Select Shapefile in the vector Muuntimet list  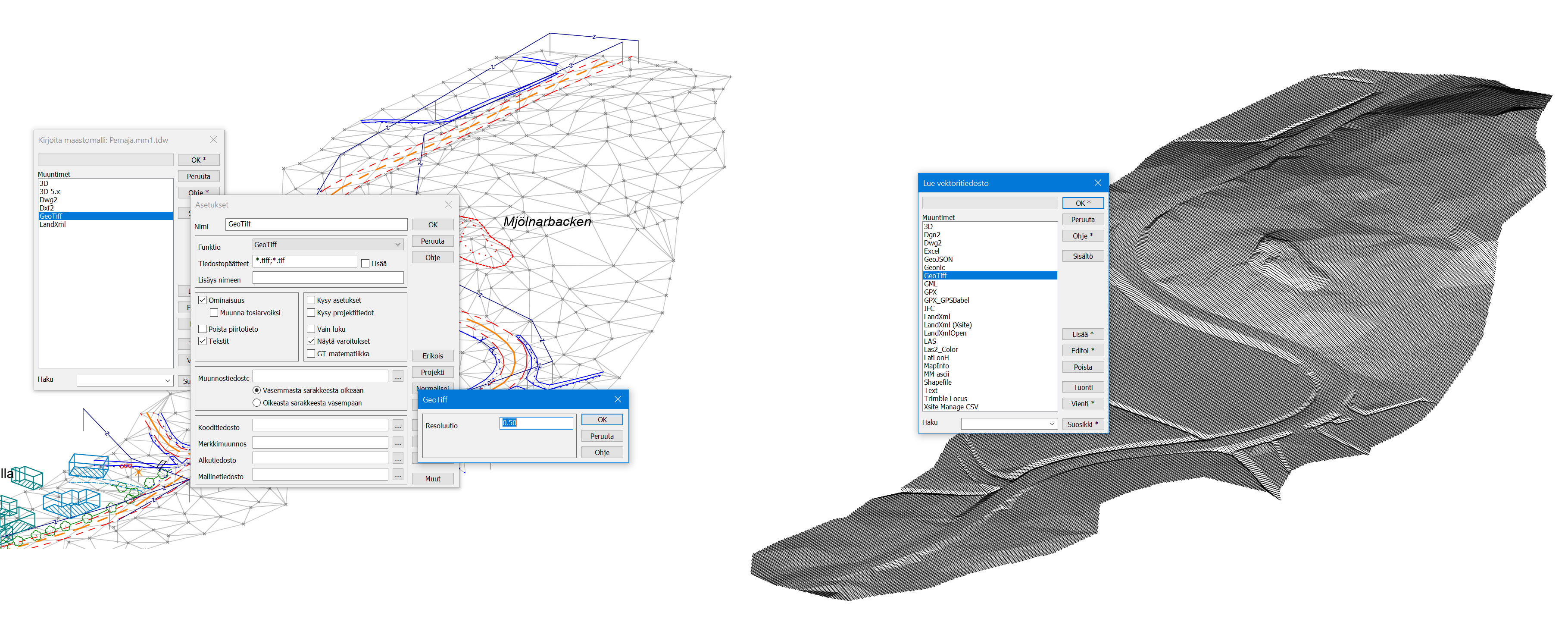[x=937, y=383]
